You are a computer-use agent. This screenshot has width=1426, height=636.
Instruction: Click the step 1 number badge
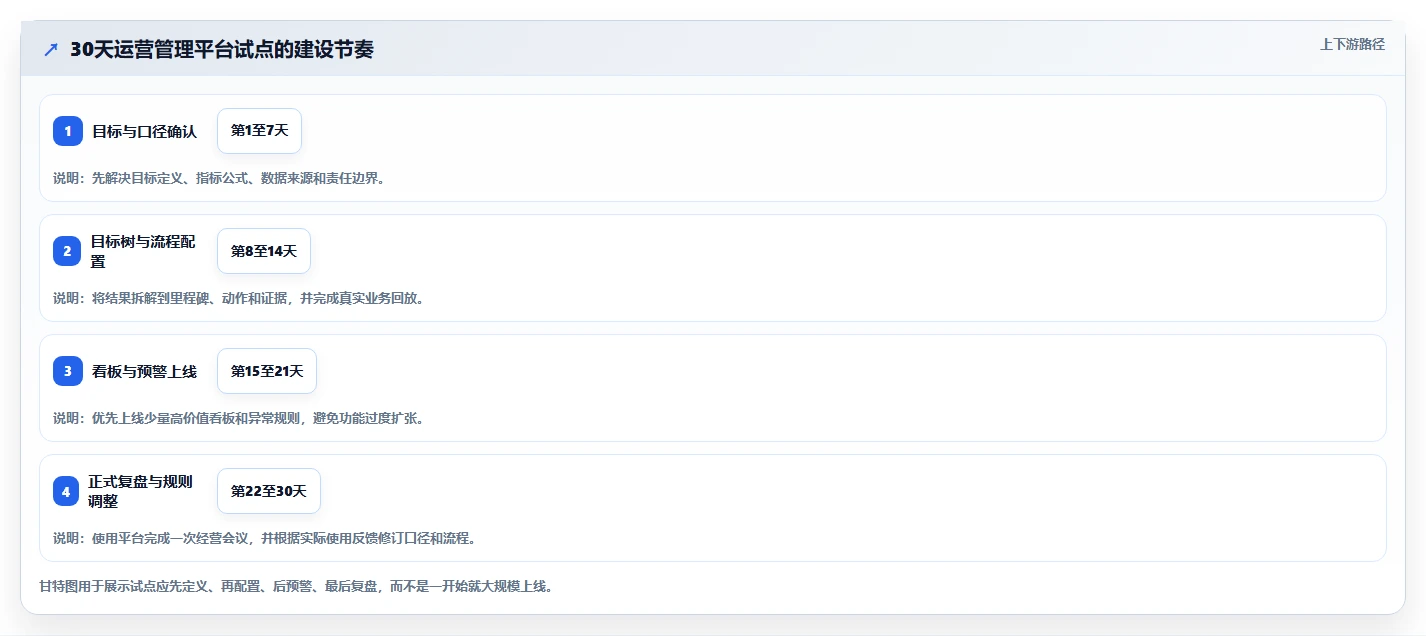[68, 131]
